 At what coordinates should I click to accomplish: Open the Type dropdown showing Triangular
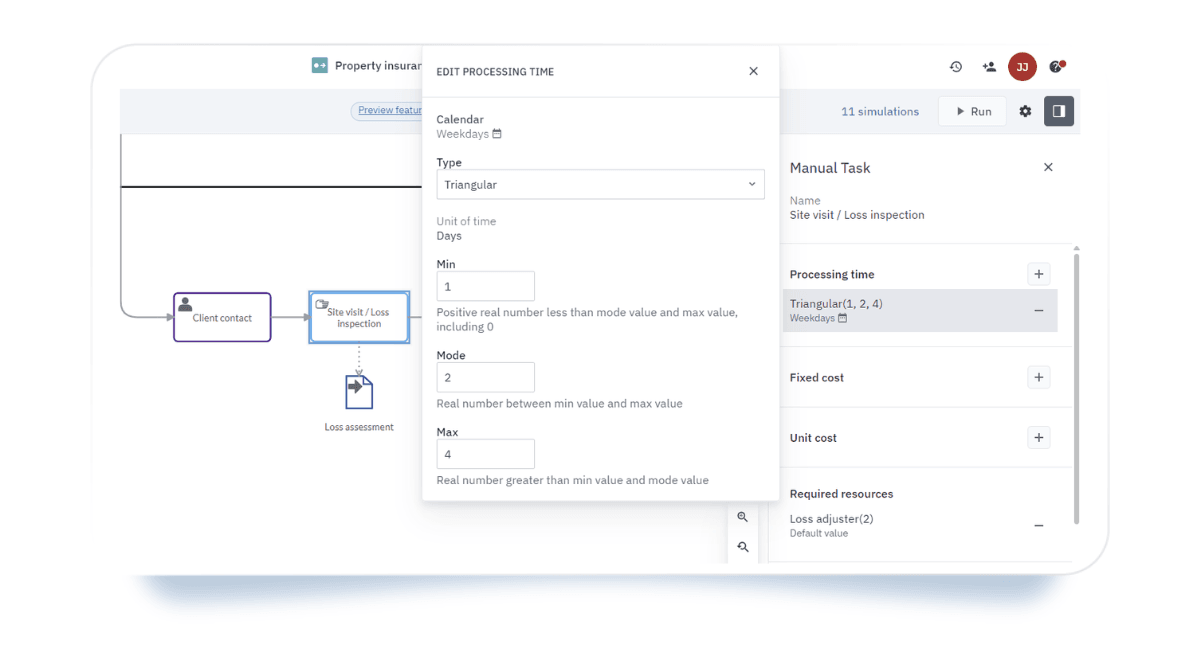[600, 185]
